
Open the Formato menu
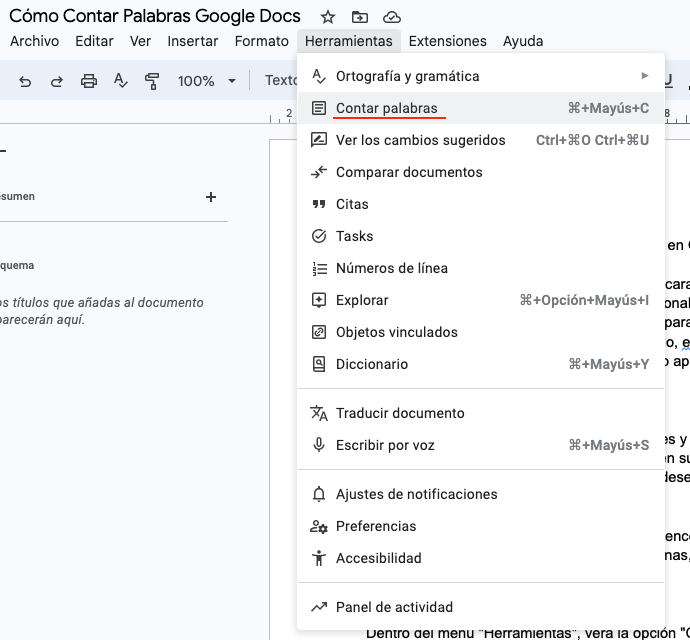pyautogui.click(x=261, y=41)
